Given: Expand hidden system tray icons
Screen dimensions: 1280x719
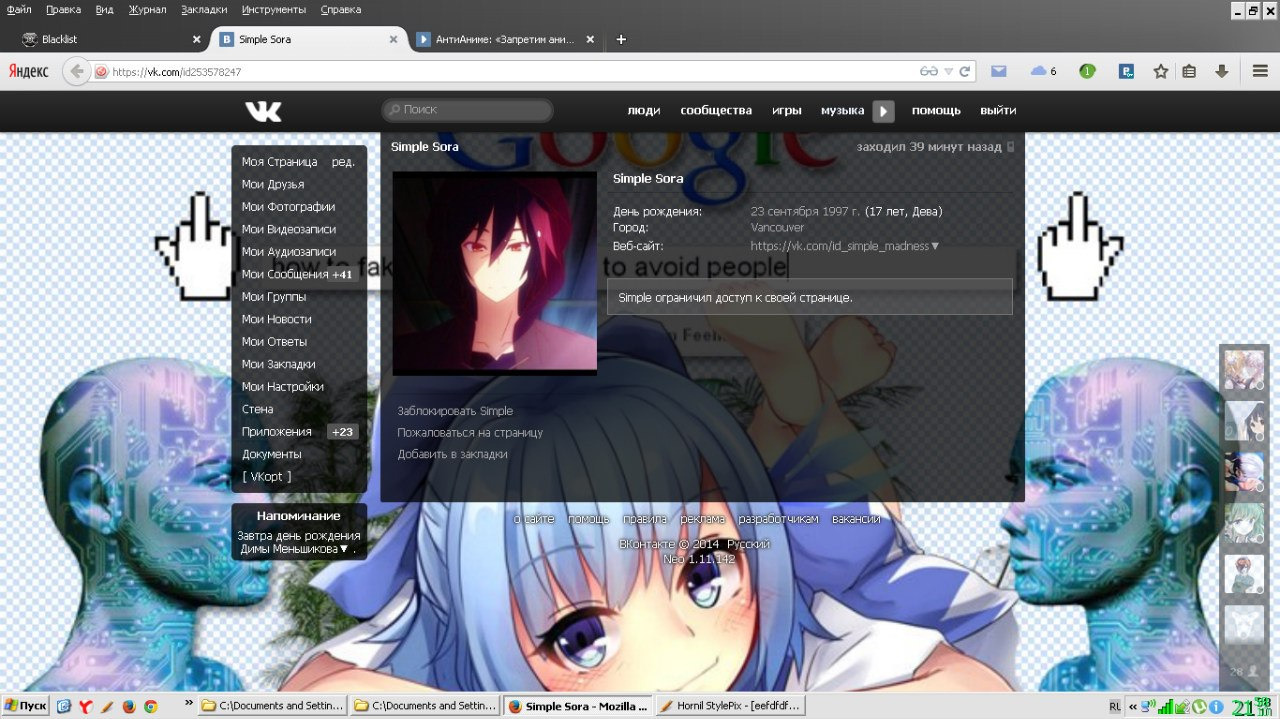Looking at the screenshot, I should [x=1134, y=706].
